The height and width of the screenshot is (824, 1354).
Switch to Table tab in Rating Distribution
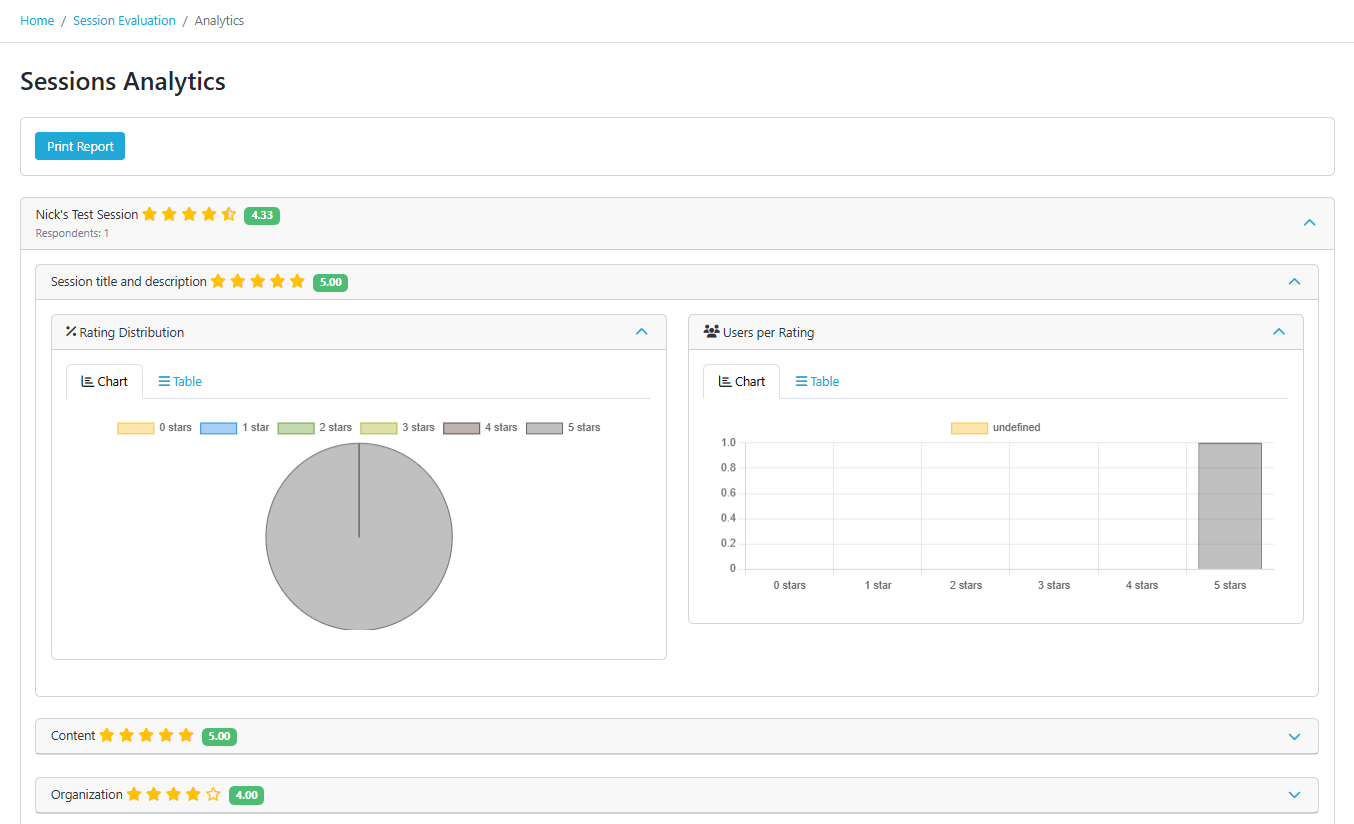pyautogui.click(x=180, y=382)
